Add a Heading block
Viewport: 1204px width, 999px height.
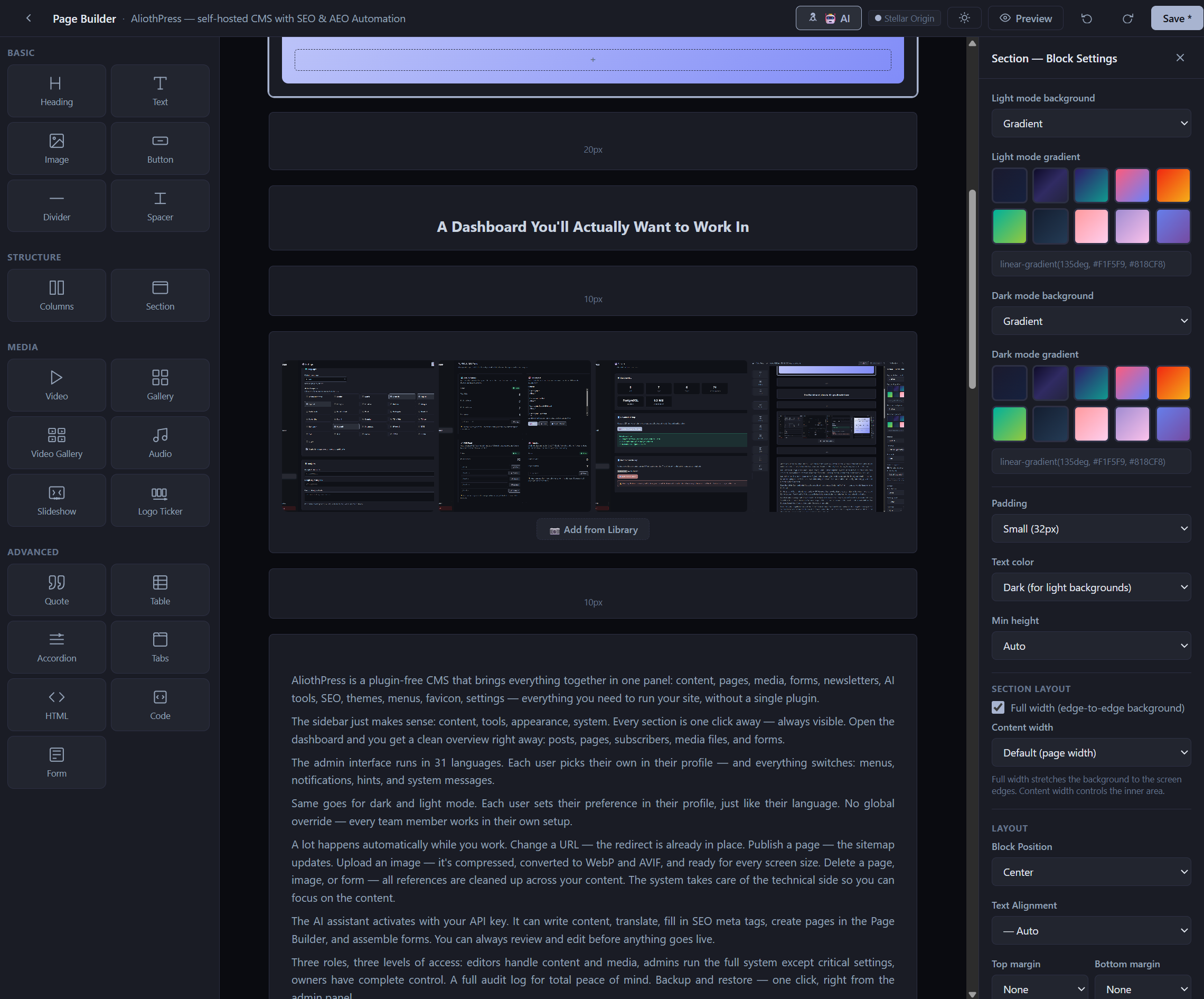(x=56, y=91)
